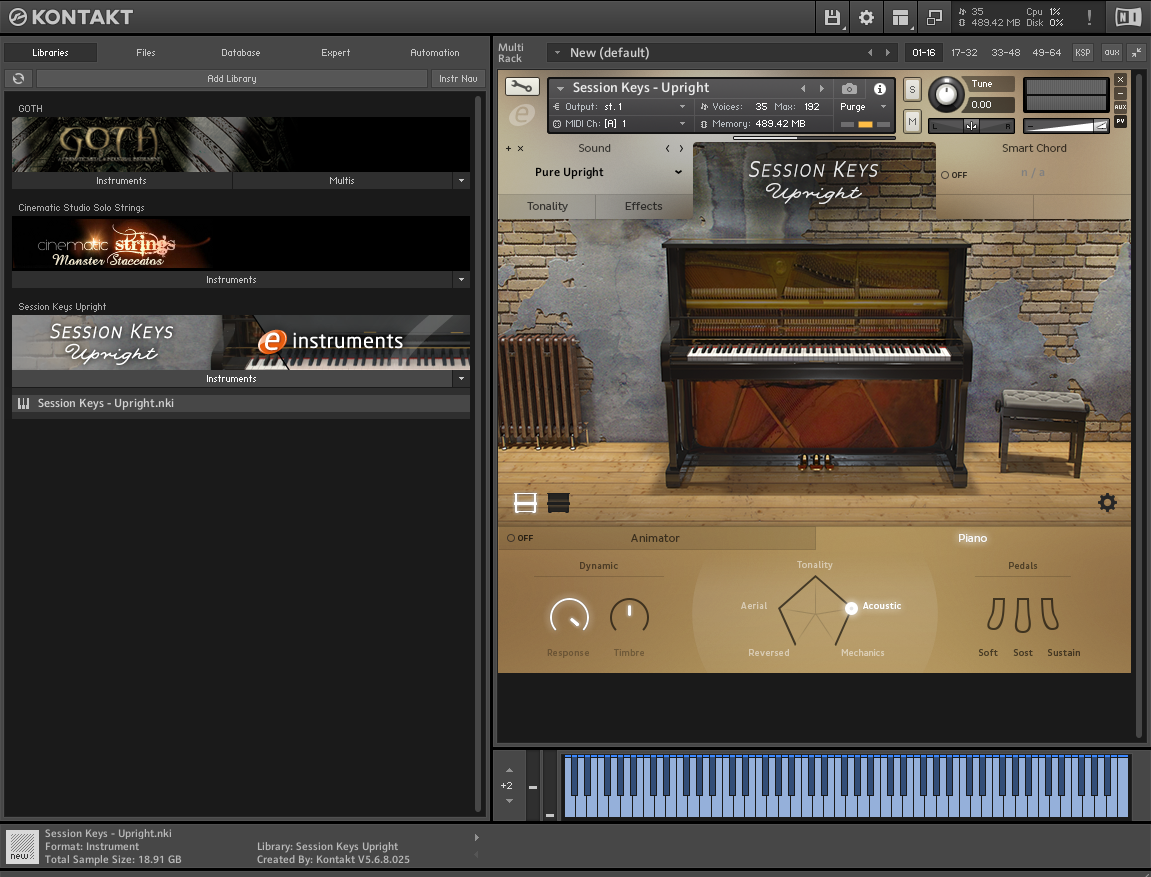The image size is (1151, 877).
Task: Switch to the Expert tab
Action: [335, 53]
